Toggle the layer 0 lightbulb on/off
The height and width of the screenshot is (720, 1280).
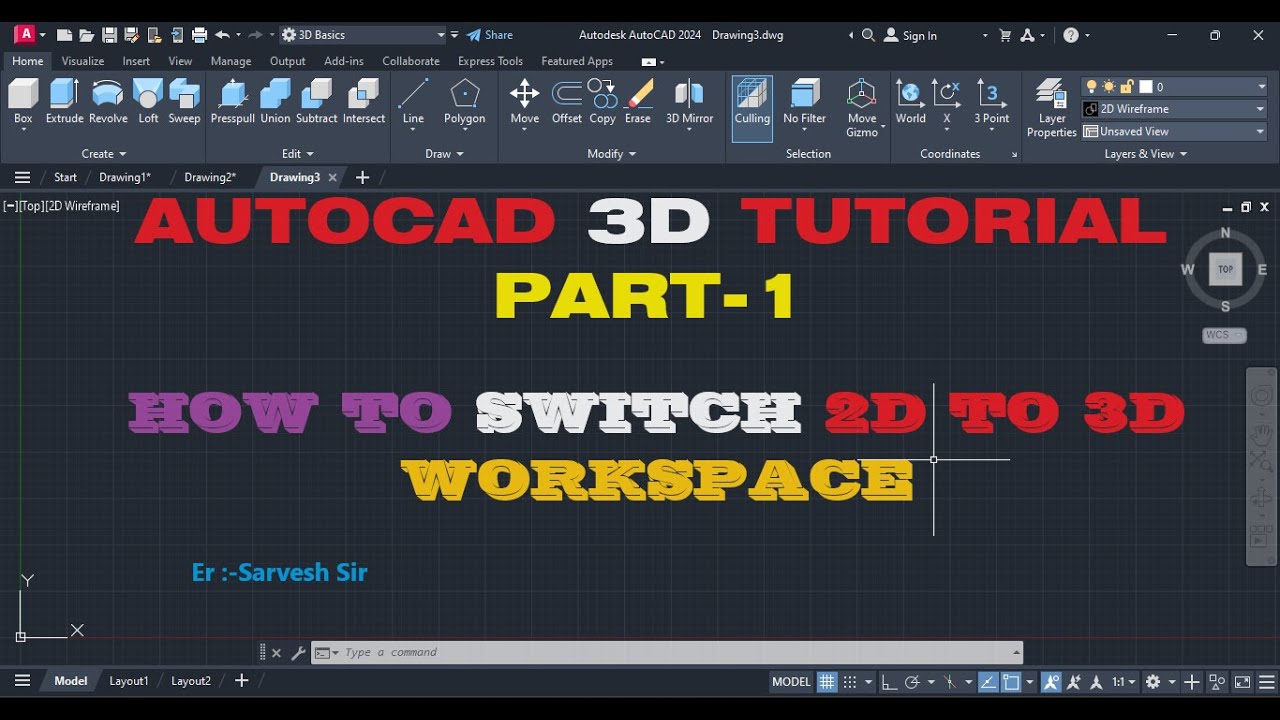click(x=1092, y=87)
